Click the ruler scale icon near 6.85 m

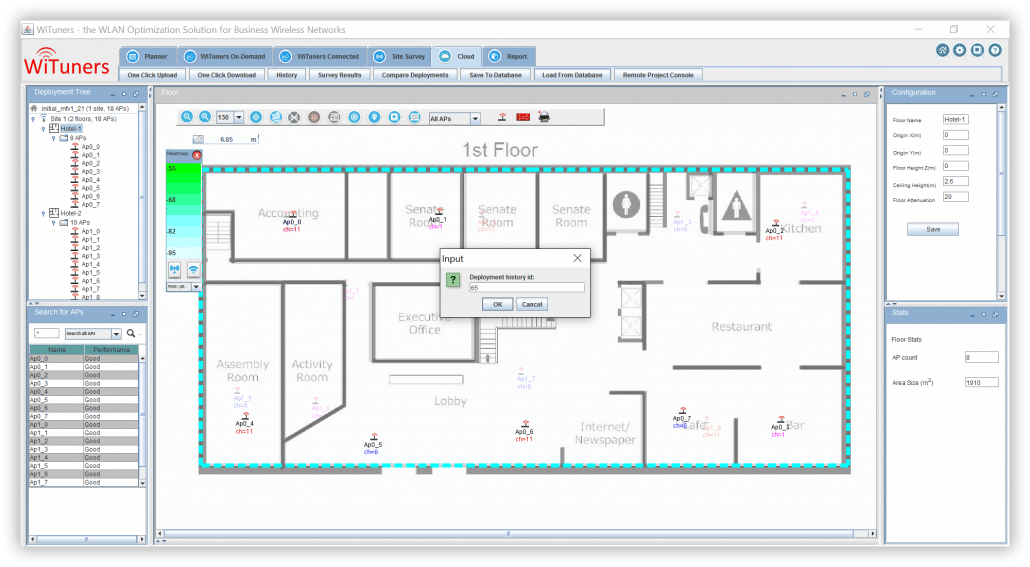click(x=198, y=139)
